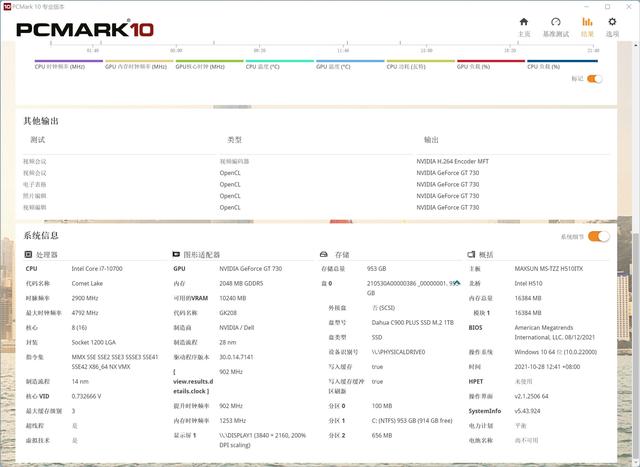Open the Options gear icon
This screenshot has height=467, width=640.
(x=612, y=22)
